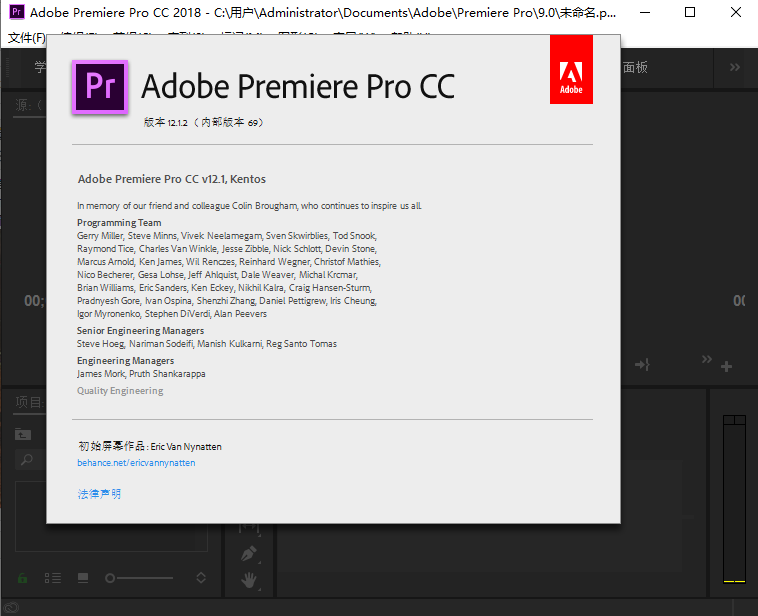This screenshot has height=616, width=758.
Task: Switch project panel to icon view
Action: 82,578
